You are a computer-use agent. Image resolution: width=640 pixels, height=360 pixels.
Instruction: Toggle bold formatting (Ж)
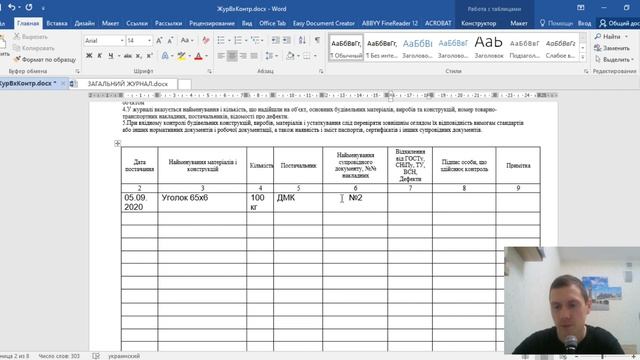89,56
